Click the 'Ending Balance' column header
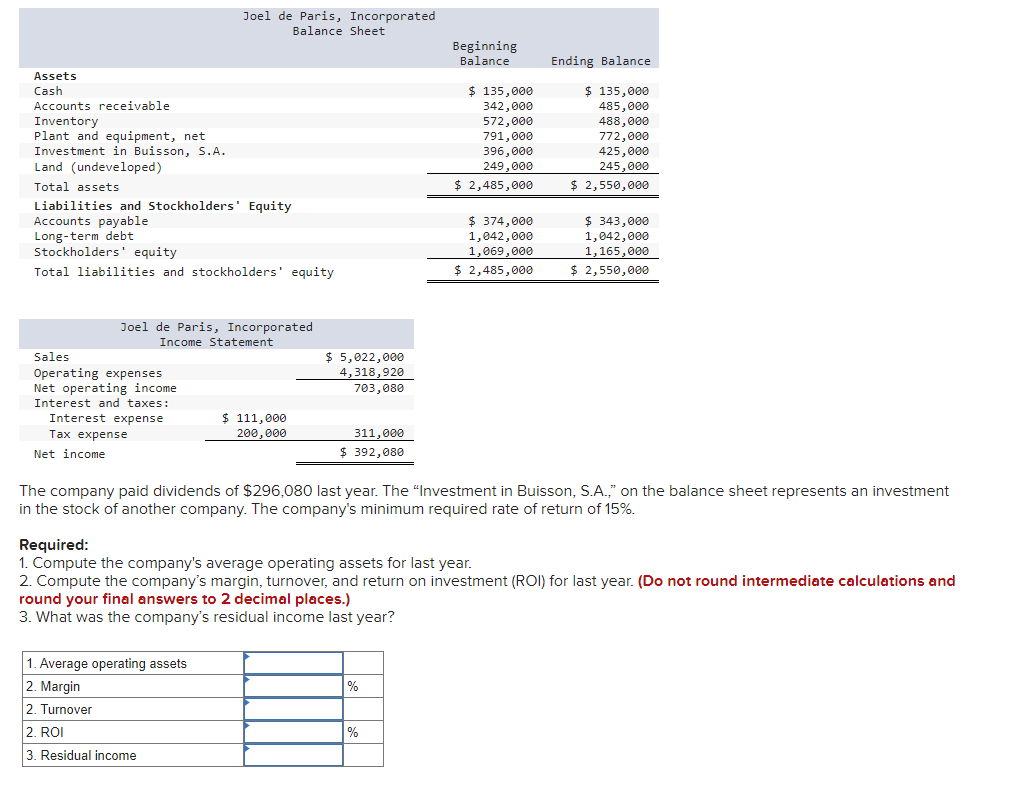The height and width of the screenshot is (793, 1029). click(x=600, y=61)
